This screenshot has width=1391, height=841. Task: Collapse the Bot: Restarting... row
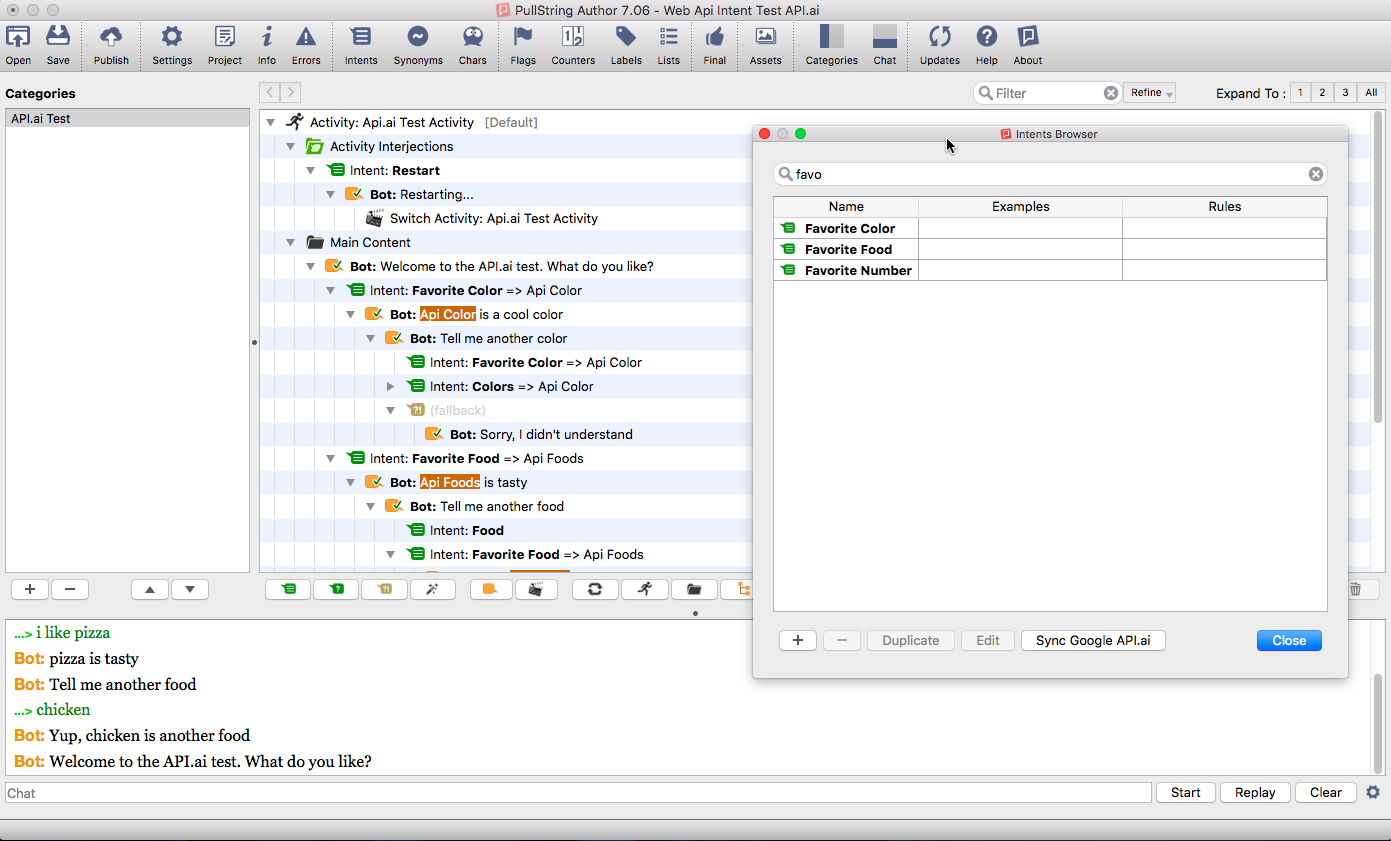330,194
